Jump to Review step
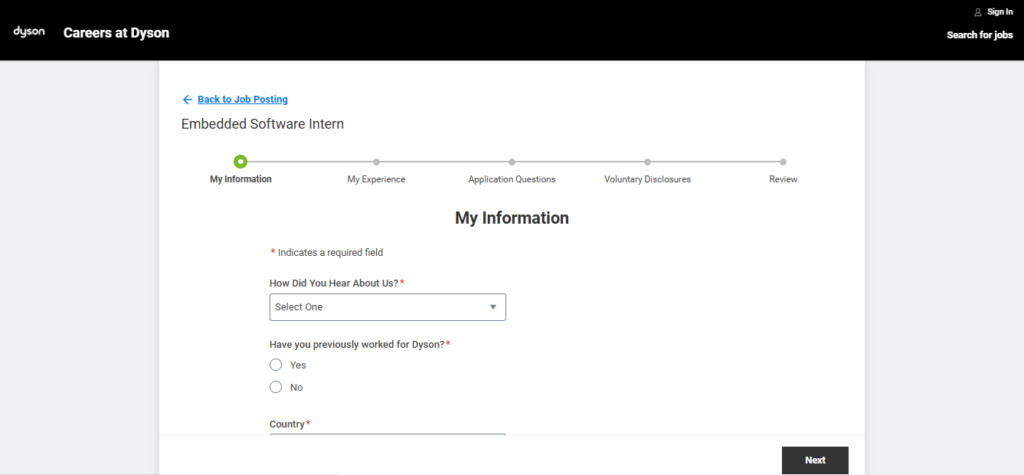 (783, 179)
